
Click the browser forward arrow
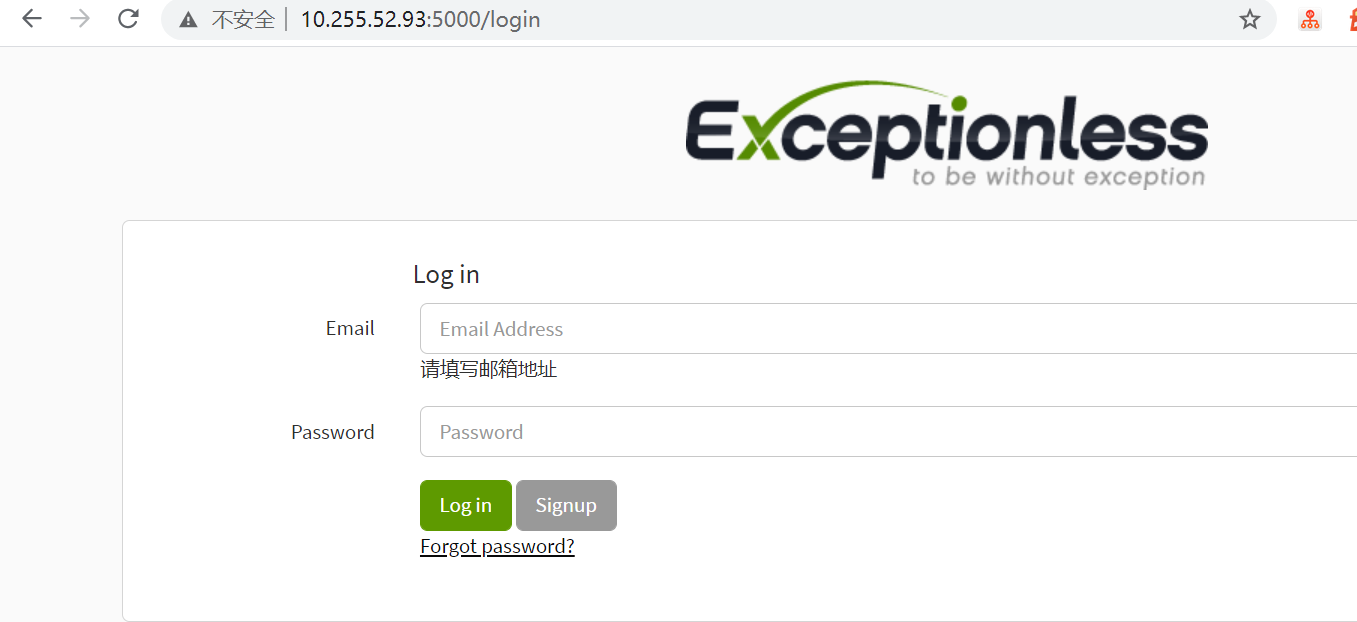point(80,19)
